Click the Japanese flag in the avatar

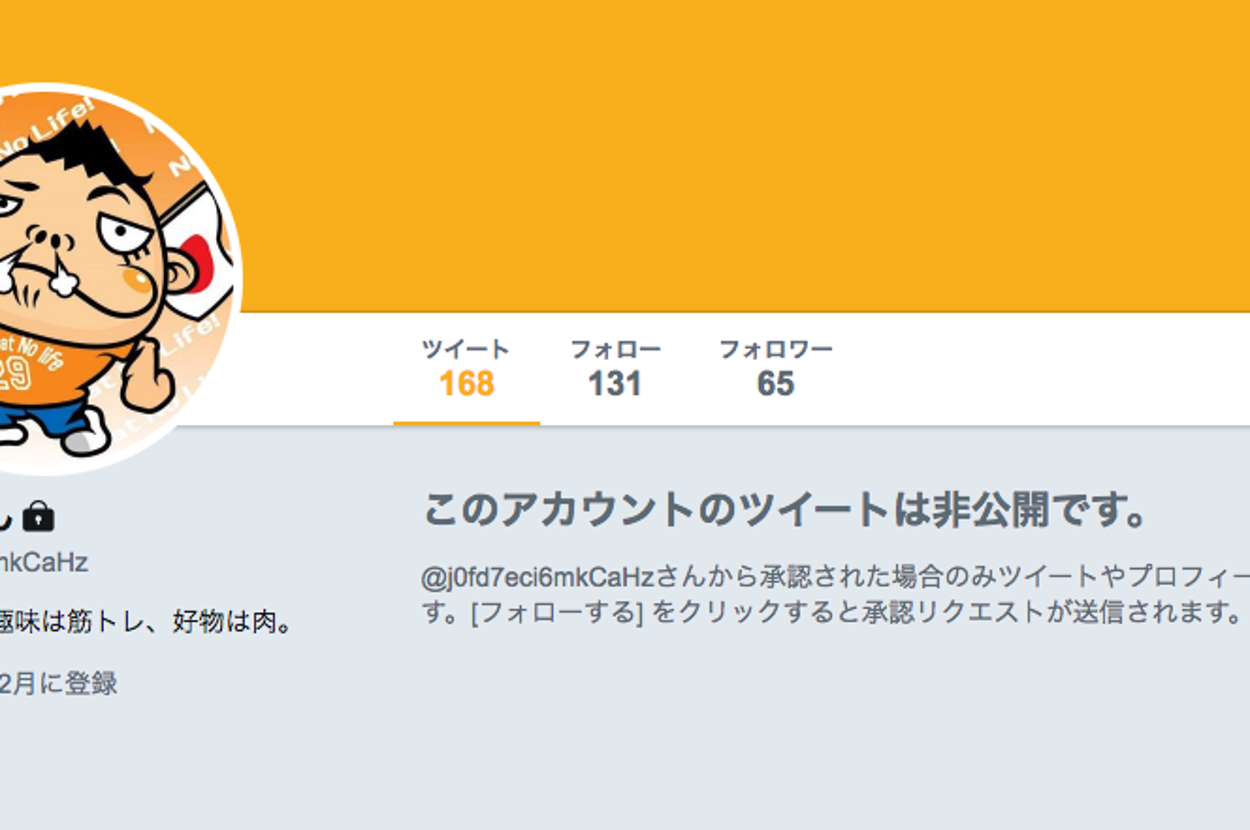click(206, 250)
